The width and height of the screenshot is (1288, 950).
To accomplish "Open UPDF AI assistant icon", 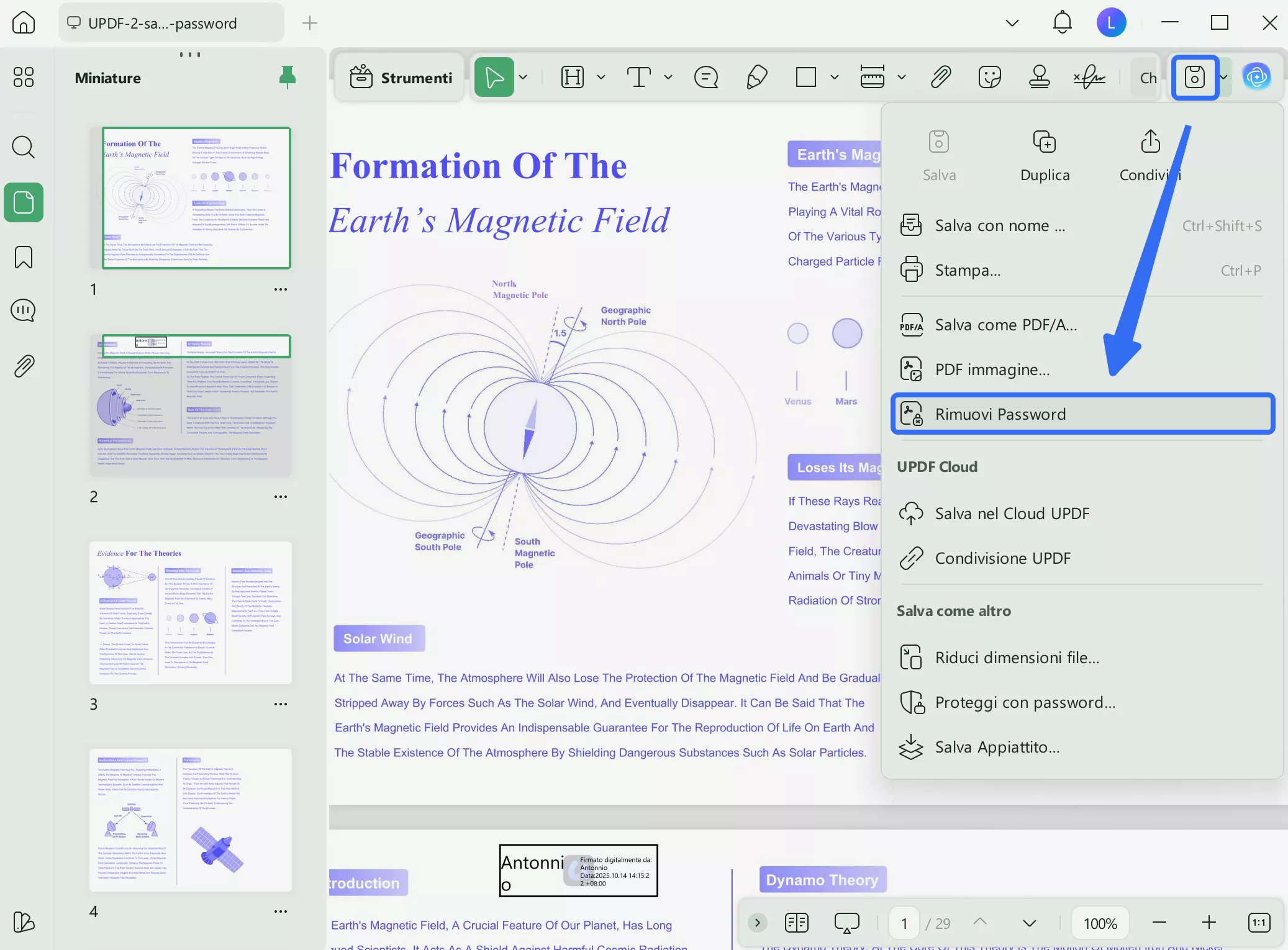I will pyautogui.click(x=1256, y=78).
